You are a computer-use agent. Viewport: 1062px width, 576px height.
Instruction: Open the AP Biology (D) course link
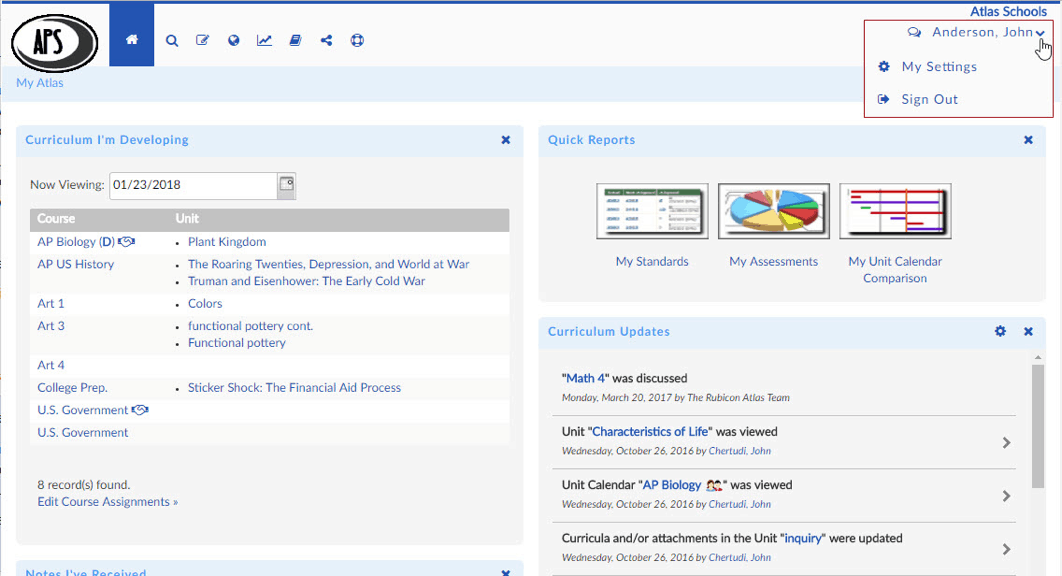pyautogui.click(x=76, y=241)
